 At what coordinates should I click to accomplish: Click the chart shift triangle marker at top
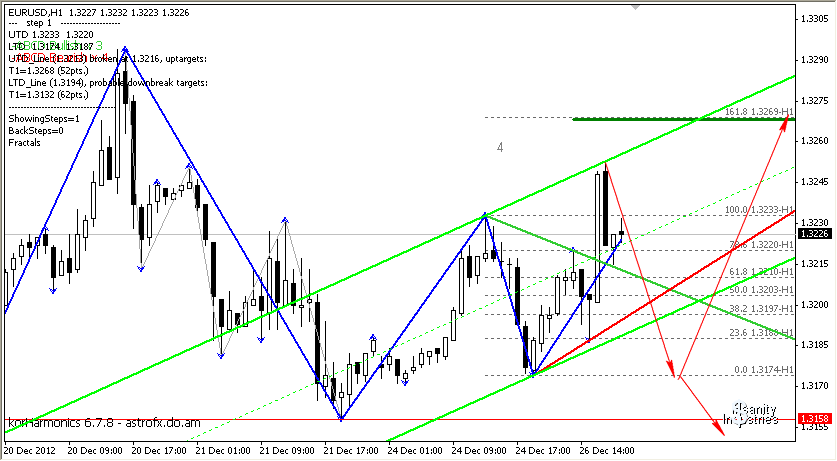point(633,8)
